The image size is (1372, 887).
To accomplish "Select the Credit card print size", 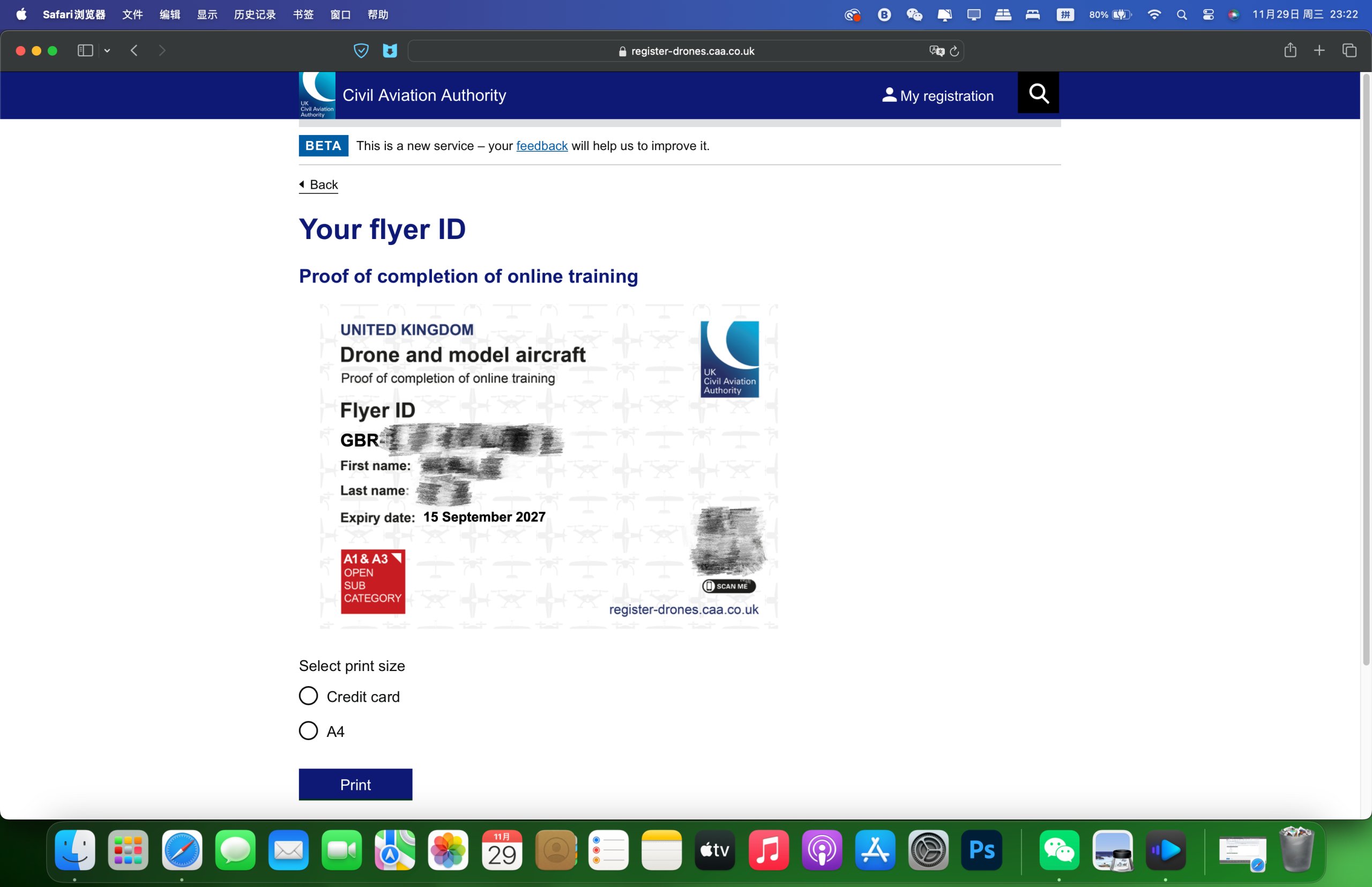I will pos(308,696).
